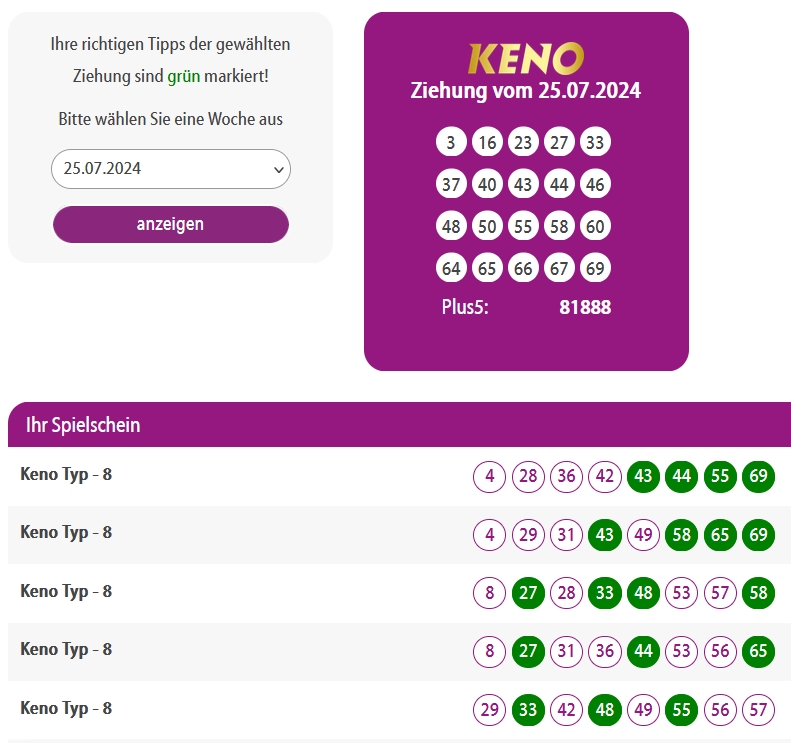Click the Ziehung vom 25.07.2024 heading
791x743 pixels.
(526, 91)
